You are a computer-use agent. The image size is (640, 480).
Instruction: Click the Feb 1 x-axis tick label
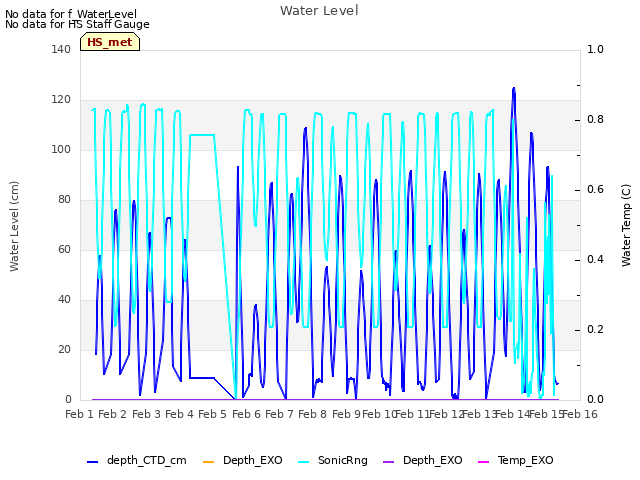coord(80,414)
